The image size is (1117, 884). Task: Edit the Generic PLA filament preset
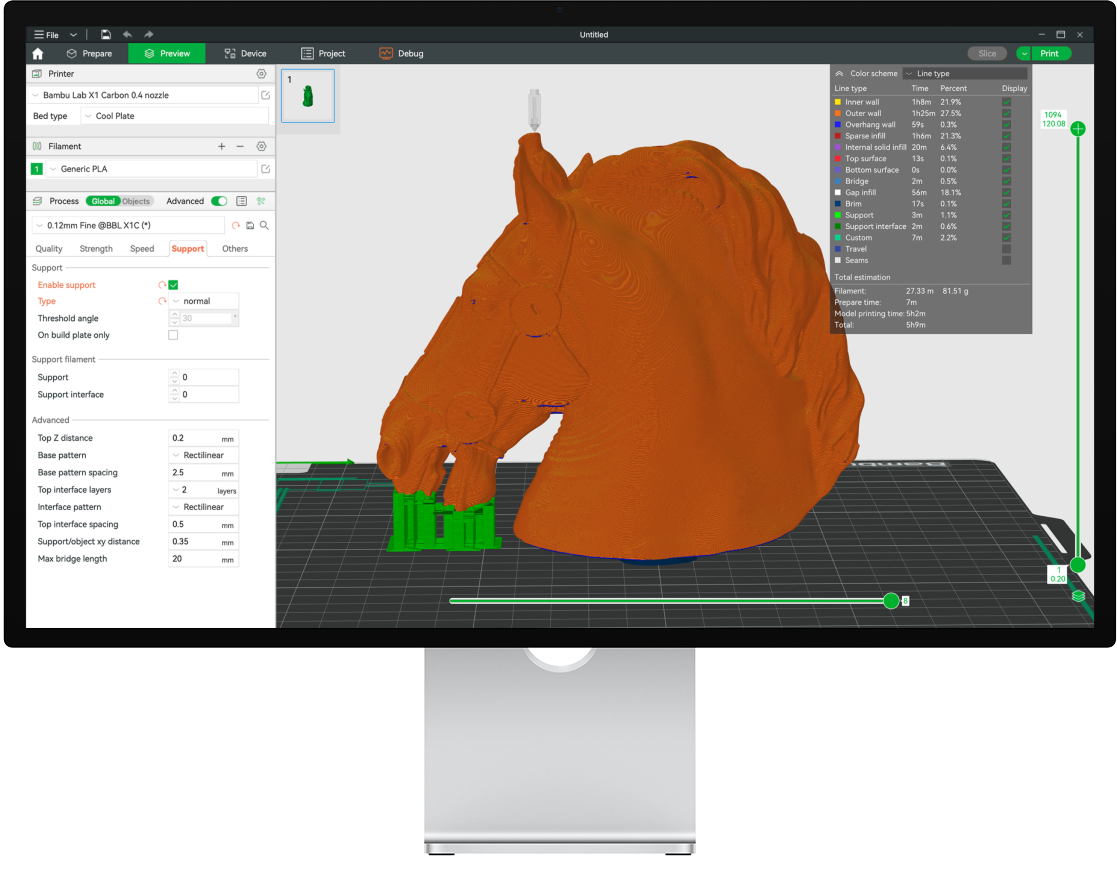click(x=265, y=170)
